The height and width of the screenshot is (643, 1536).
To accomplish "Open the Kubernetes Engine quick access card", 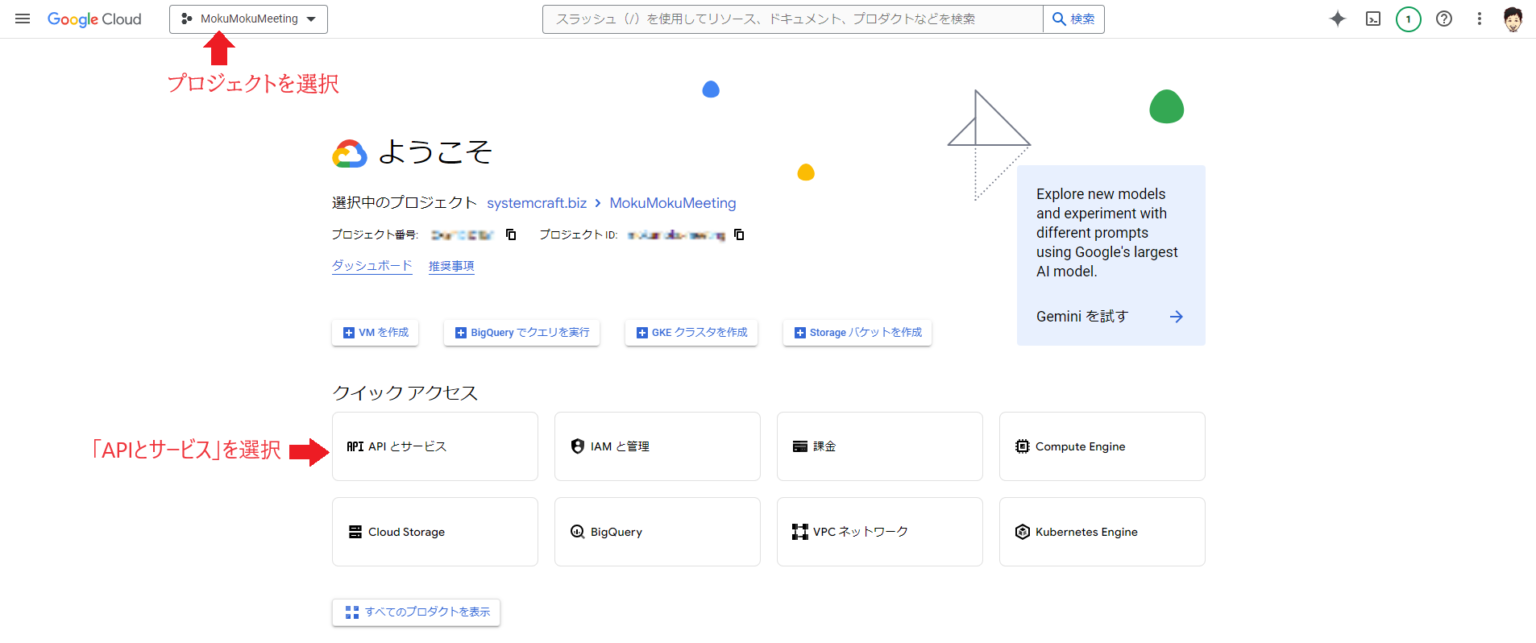I will [x=1101, y=531].
